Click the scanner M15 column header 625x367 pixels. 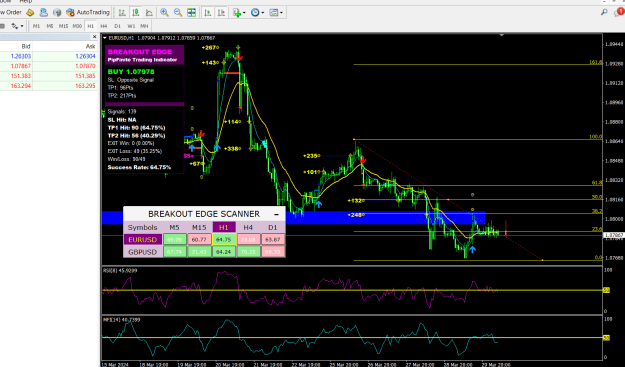pos(199,228)
